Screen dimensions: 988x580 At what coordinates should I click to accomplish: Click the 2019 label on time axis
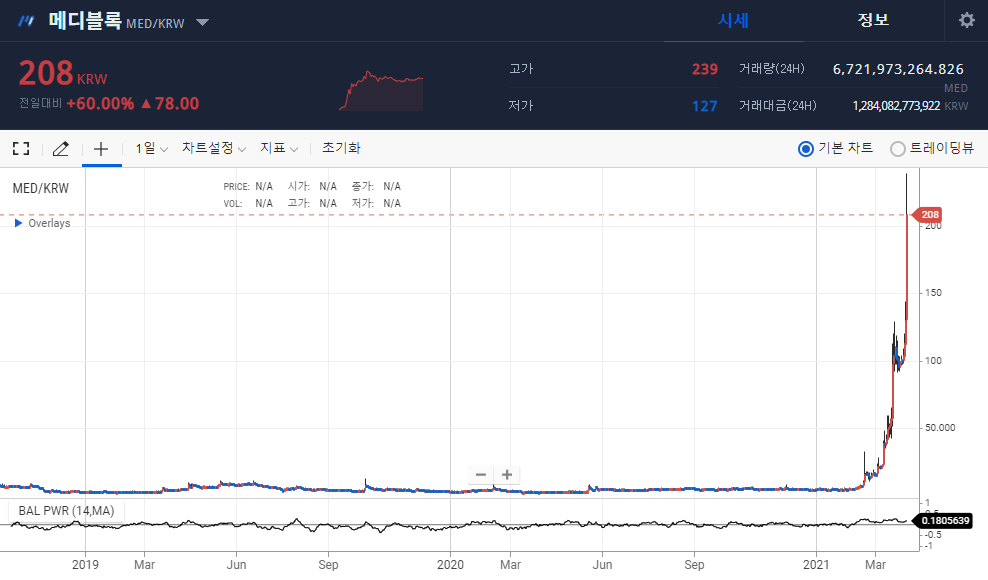(x=85, y=565)
